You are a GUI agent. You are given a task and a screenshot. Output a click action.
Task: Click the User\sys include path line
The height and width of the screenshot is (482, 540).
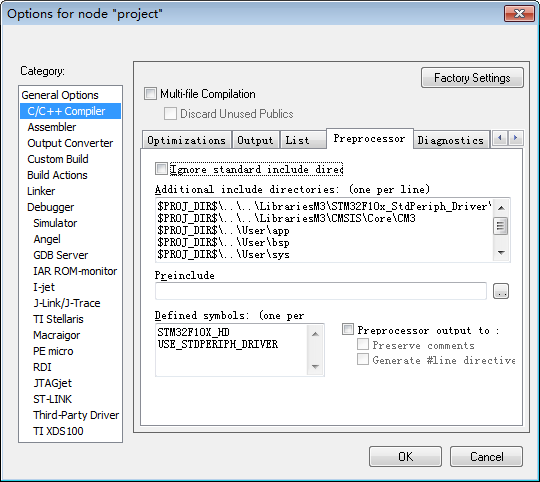tap(223, 254)
